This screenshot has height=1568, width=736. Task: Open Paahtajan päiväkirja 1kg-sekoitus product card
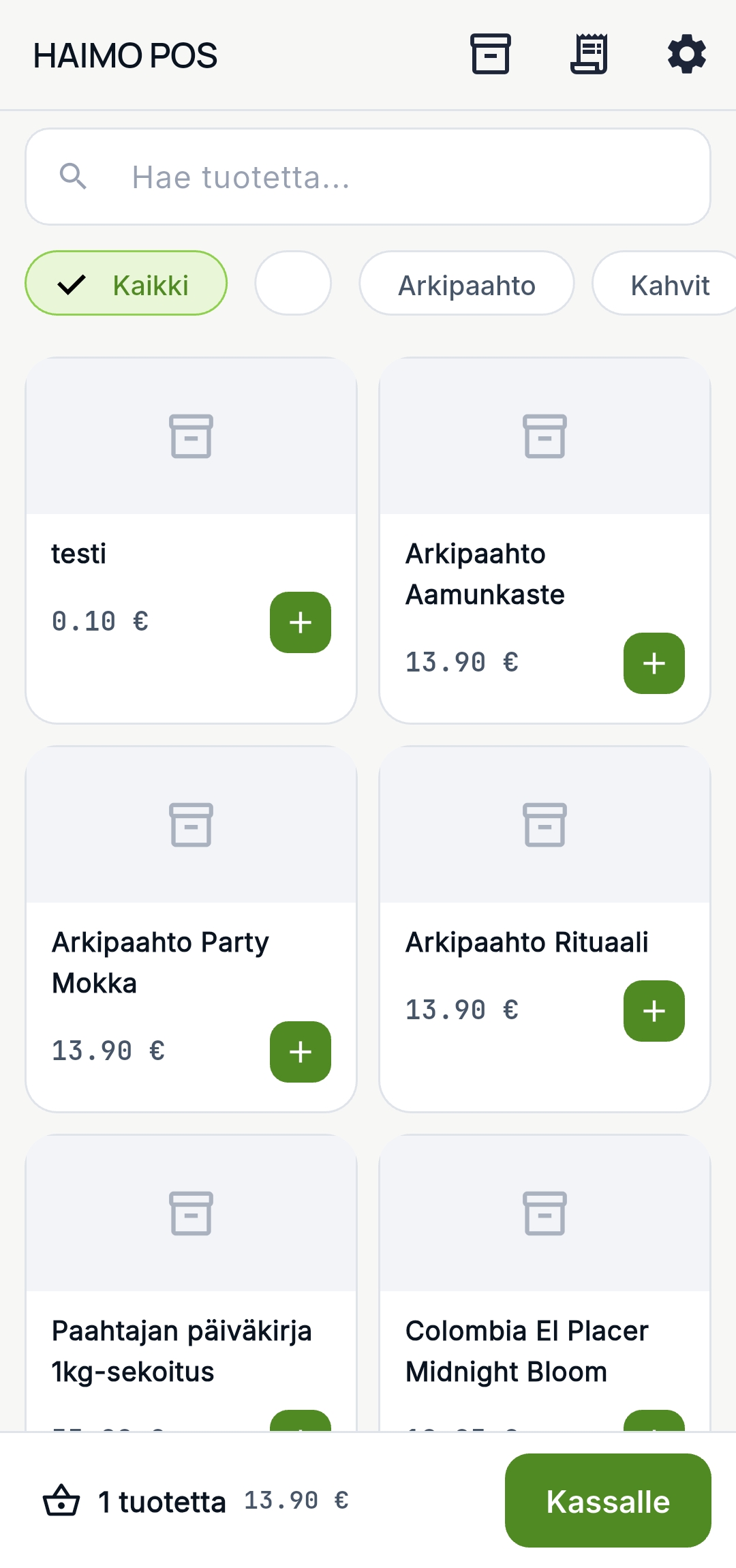click(191, 1282)
